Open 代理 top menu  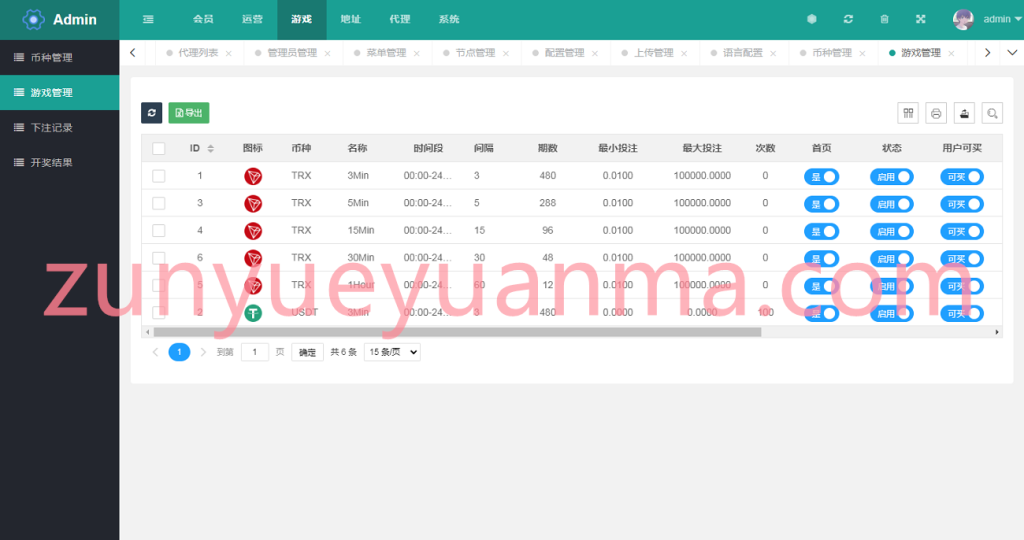pyautogui.click(x=400, y=20)
